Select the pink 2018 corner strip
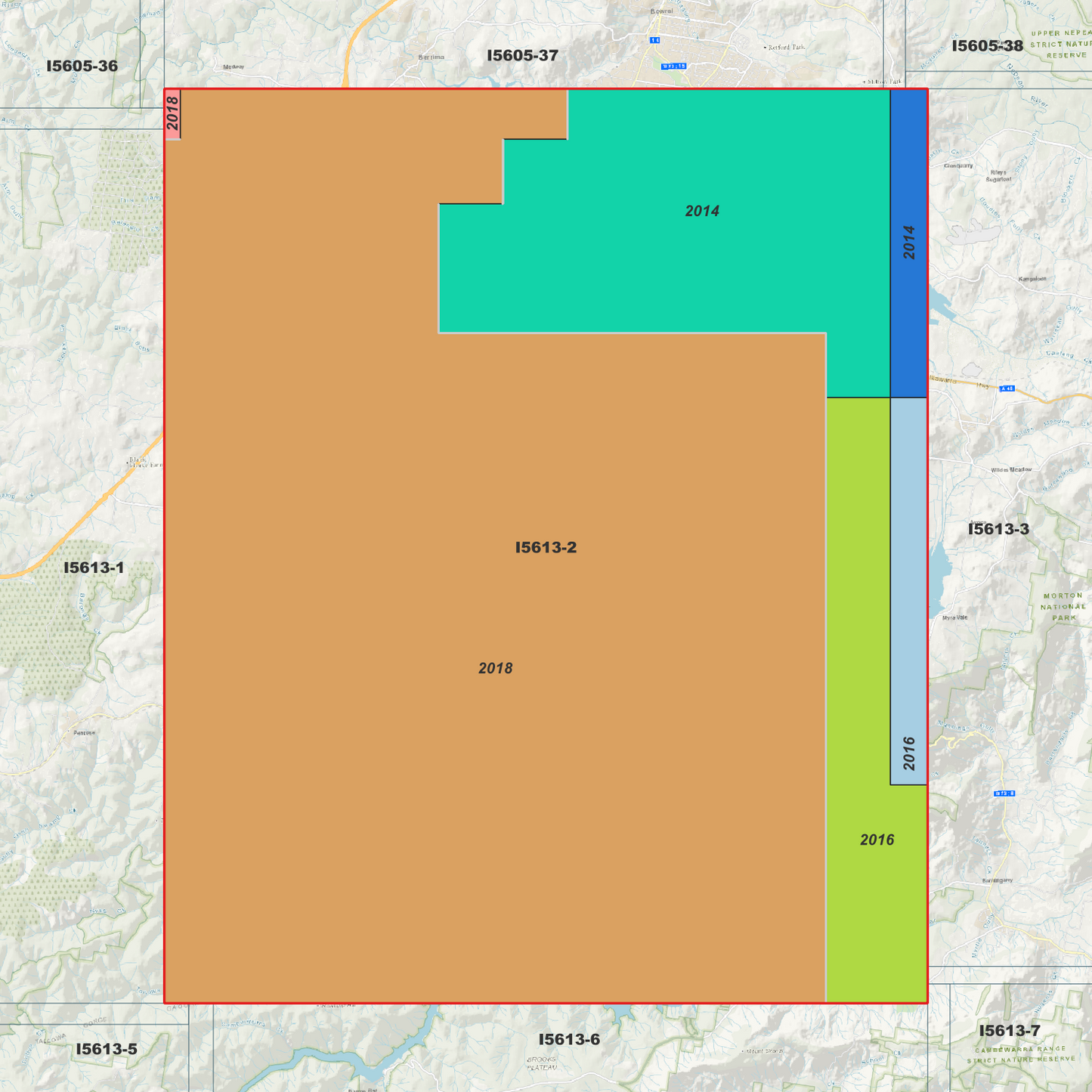Viewport: 1092px width, 1092px height. [173, 113]
